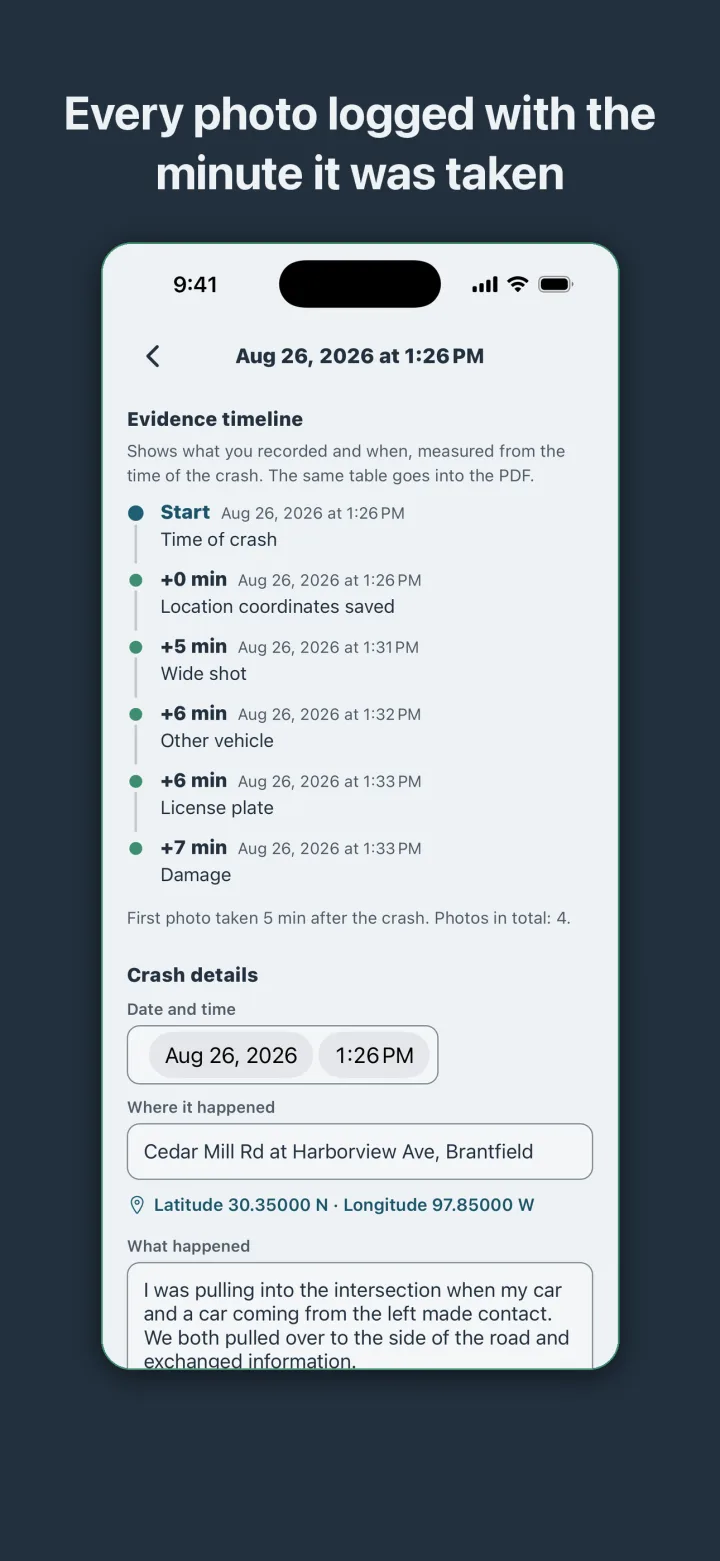Tap the back chevron arrow

click(153, 356)
